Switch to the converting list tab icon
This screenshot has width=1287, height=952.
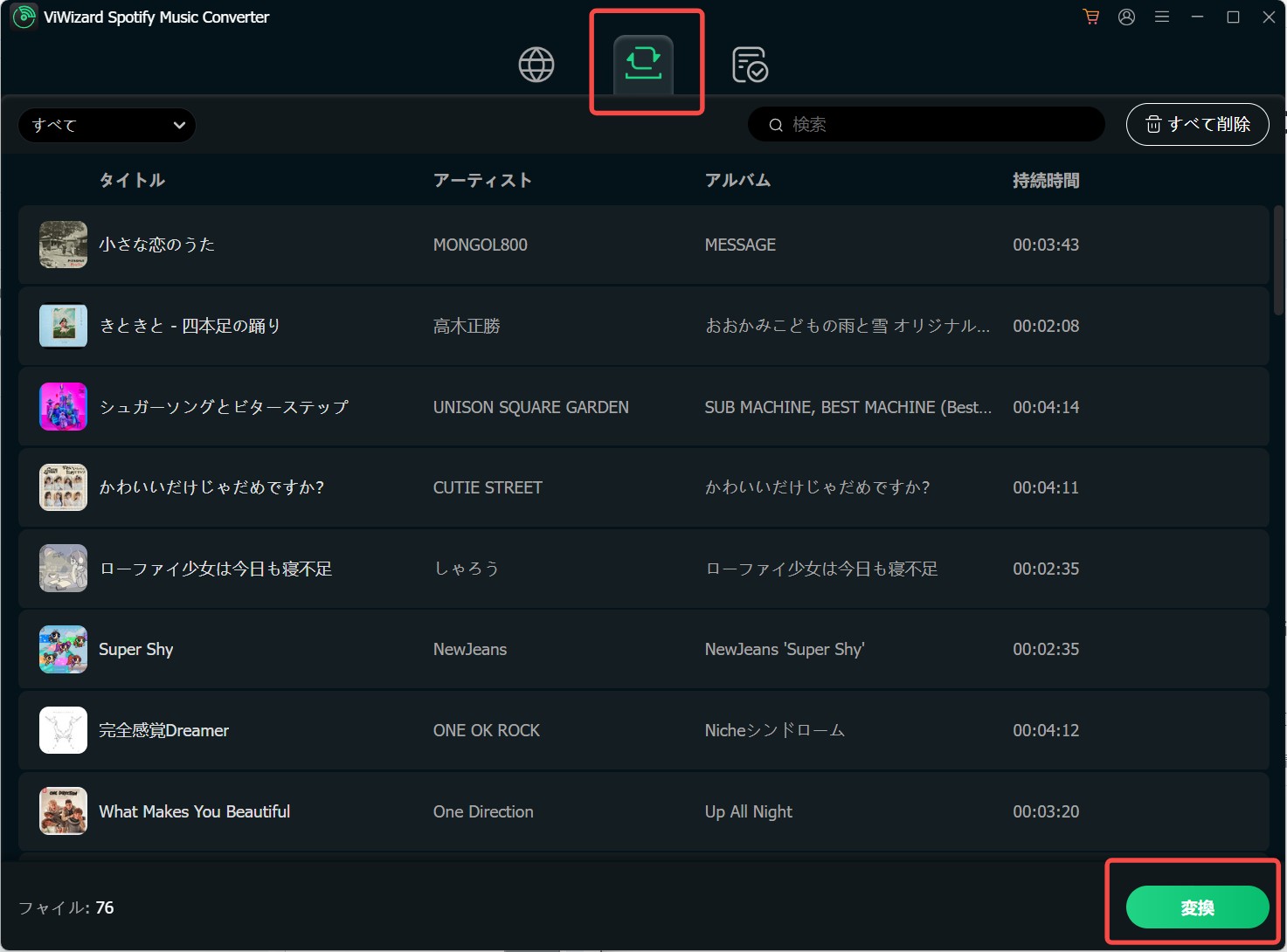tap(643, 64)
